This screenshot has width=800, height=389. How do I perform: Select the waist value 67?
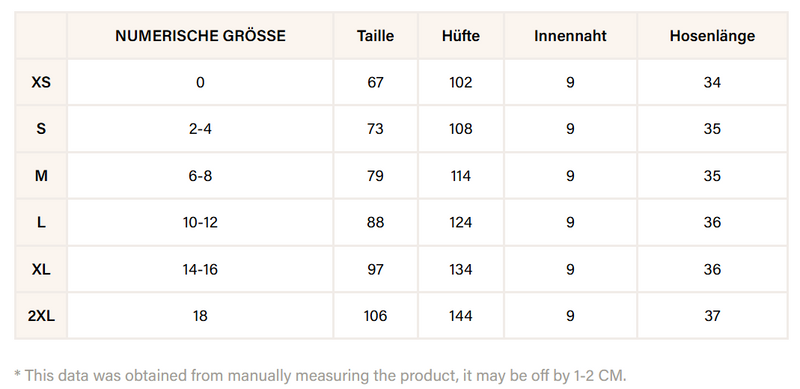pyautogui.click(x=375, y=82)
